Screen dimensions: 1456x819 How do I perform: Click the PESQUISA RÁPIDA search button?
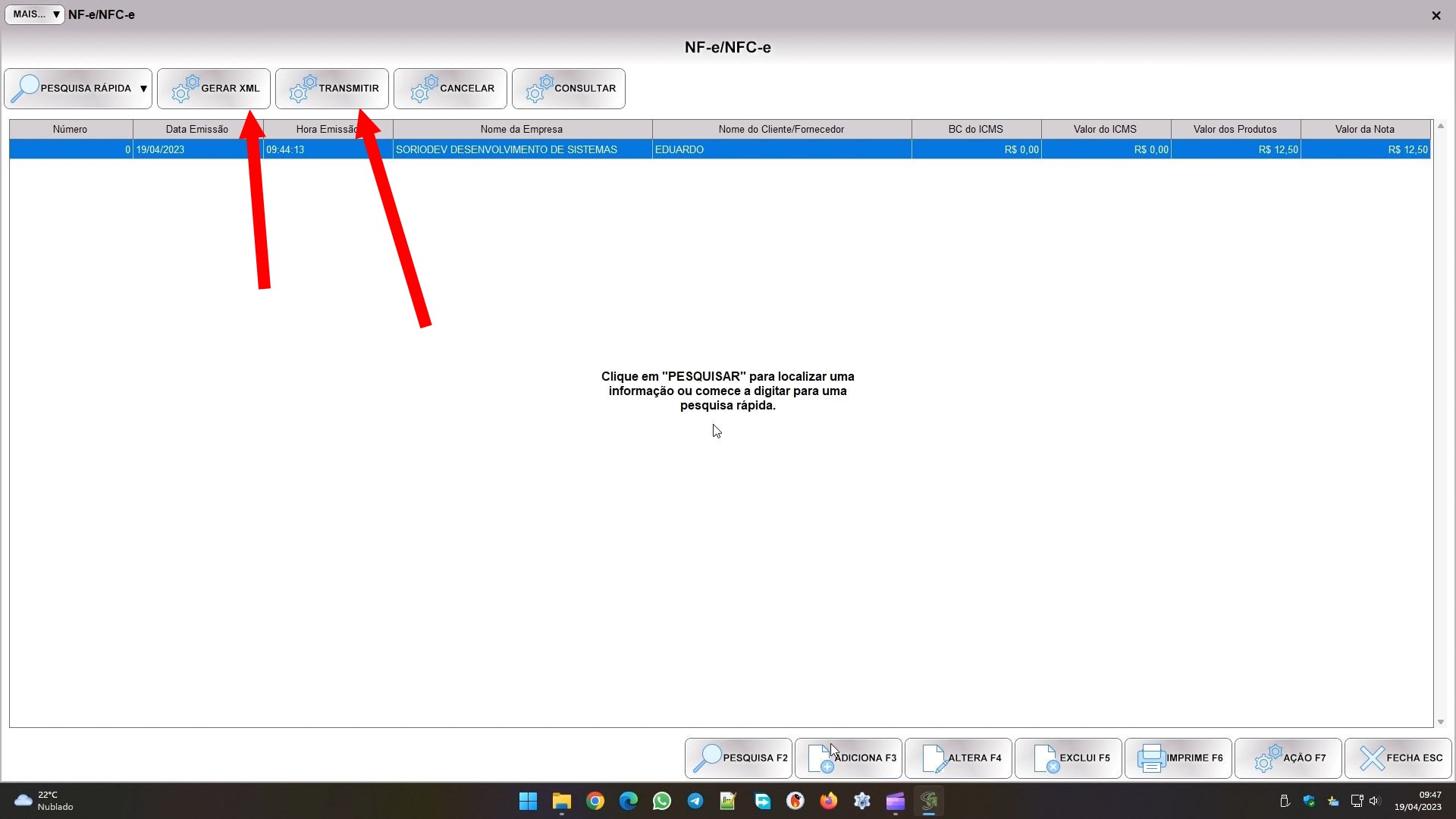coord(72,89)
